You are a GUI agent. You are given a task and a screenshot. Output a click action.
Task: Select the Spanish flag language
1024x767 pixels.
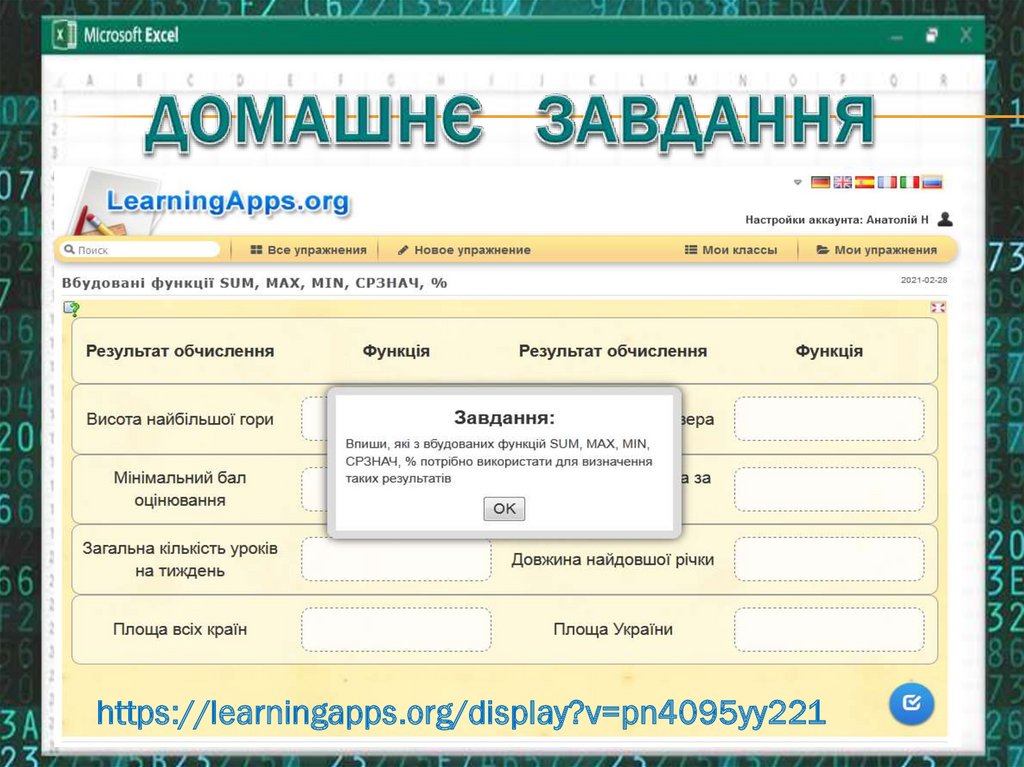865,182
